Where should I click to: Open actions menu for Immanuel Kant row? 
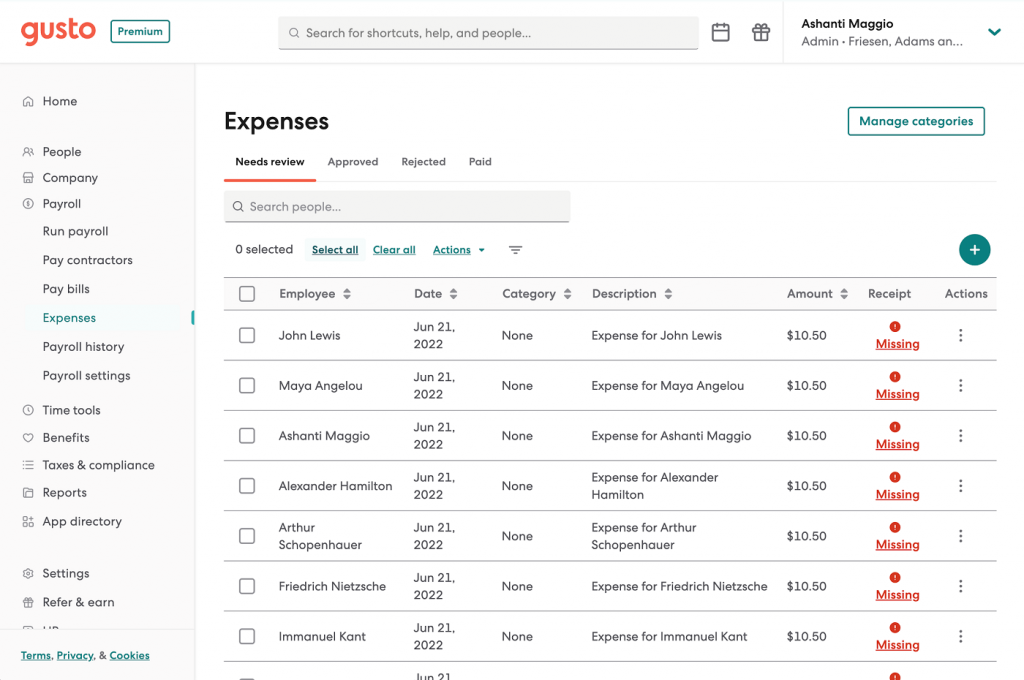[960, 636]
